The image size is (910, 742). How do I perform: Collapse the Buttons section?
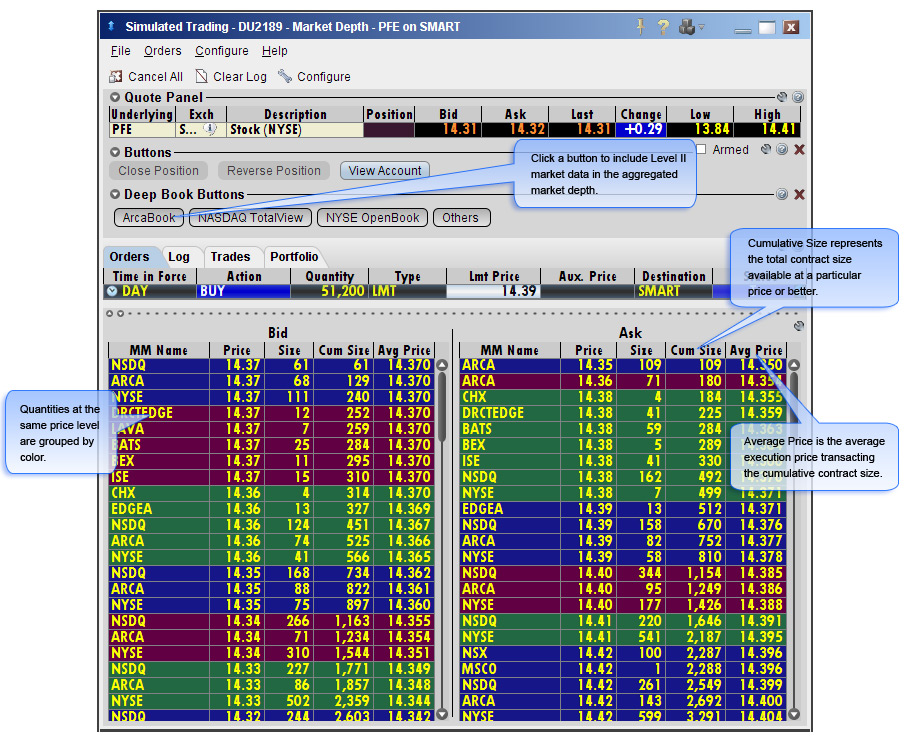click(115, 153)
